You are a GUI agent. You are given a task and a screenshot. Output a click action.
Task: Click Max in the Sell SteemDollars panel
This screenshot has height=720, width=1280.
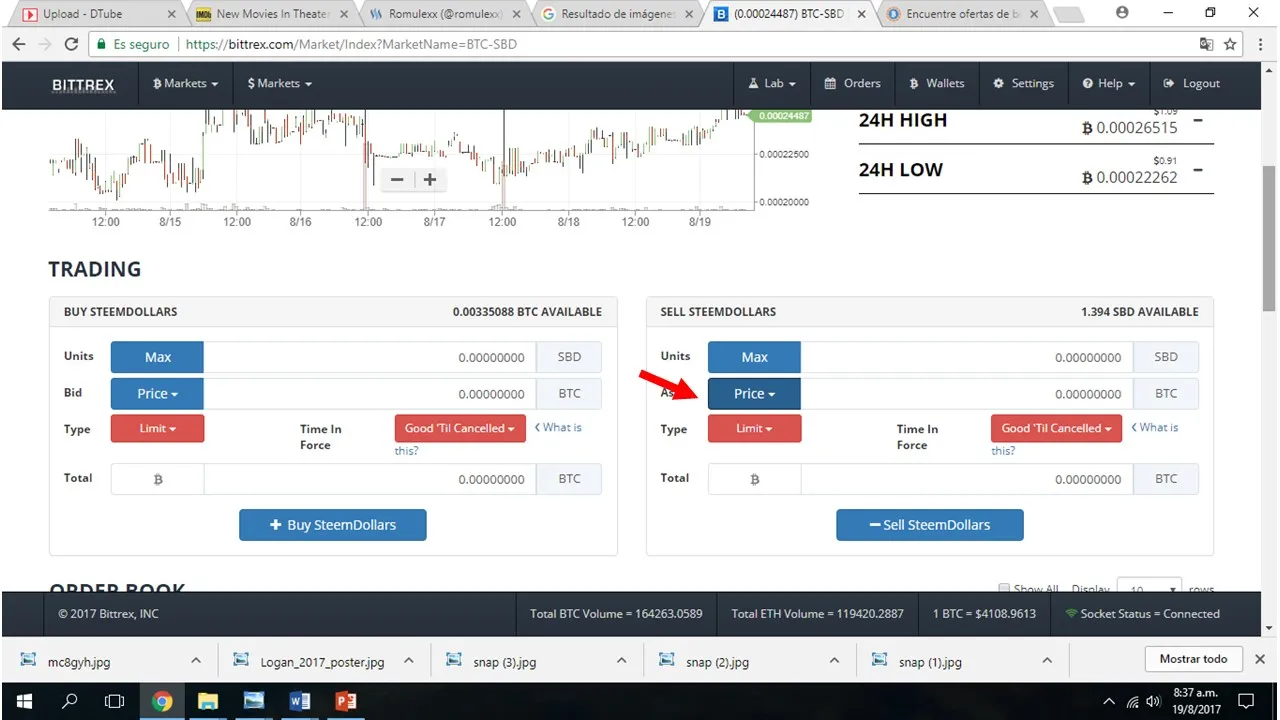click(754, 357)
